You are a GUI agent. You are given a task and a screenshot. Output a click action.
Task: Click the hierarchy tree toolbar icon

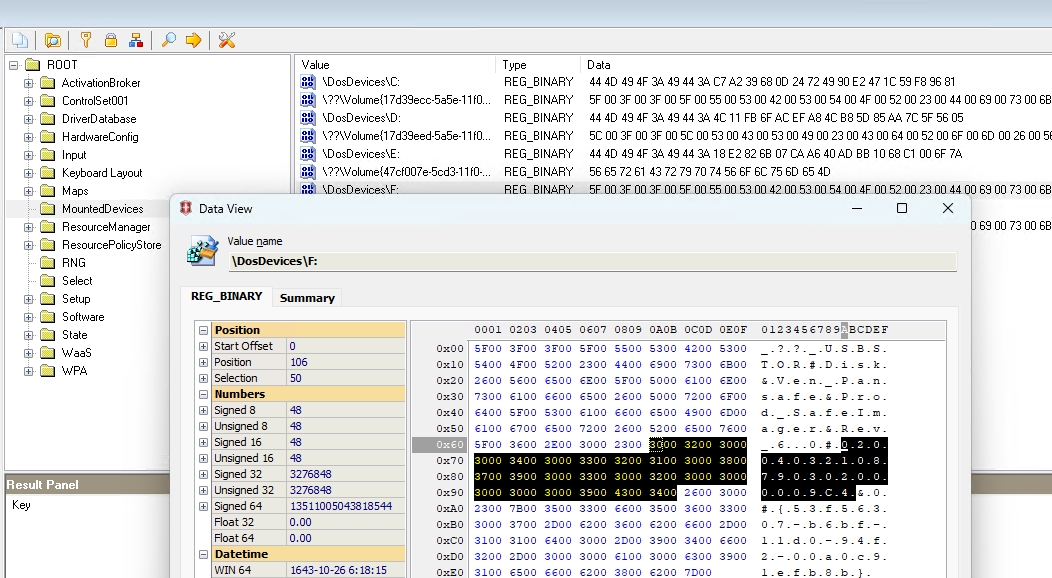click(136, 40)
